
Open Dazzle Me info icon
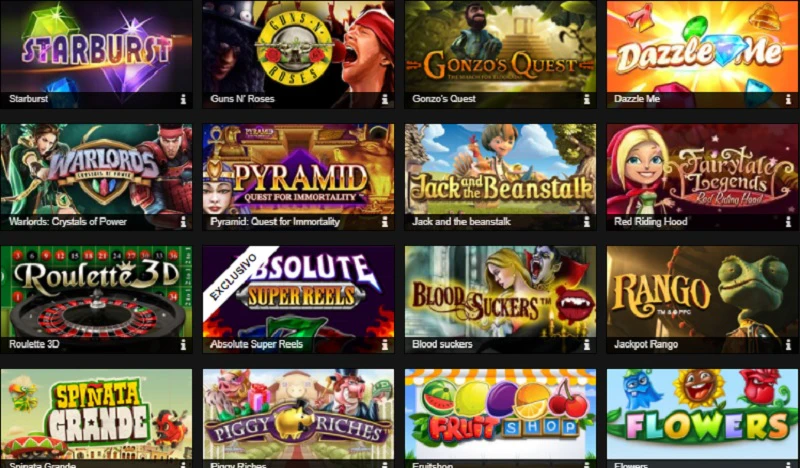click(x=788, y=99)
